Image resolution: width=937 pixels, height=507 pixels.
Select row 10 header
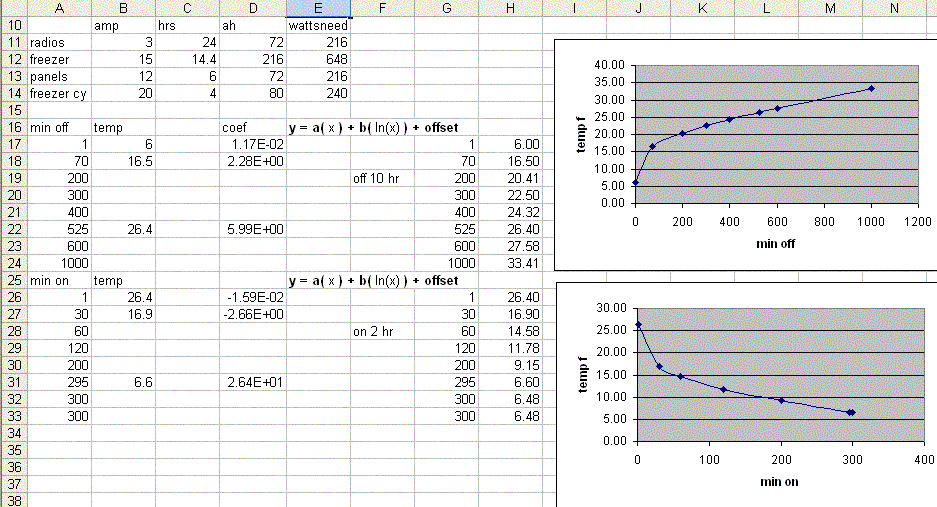pyautogui.click(x=14, y=26)
